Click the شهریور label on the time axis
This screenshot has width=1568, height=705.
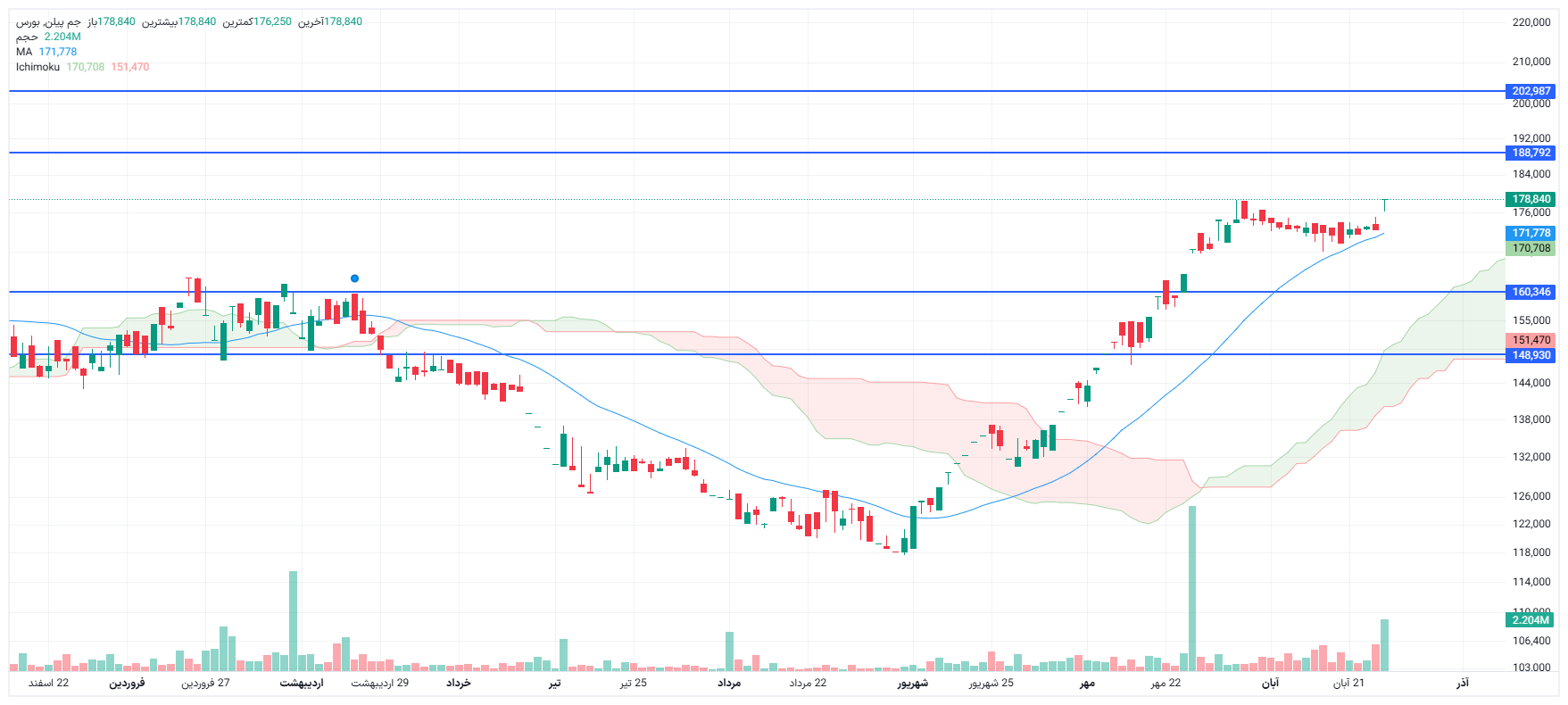(x=912, y=683)
